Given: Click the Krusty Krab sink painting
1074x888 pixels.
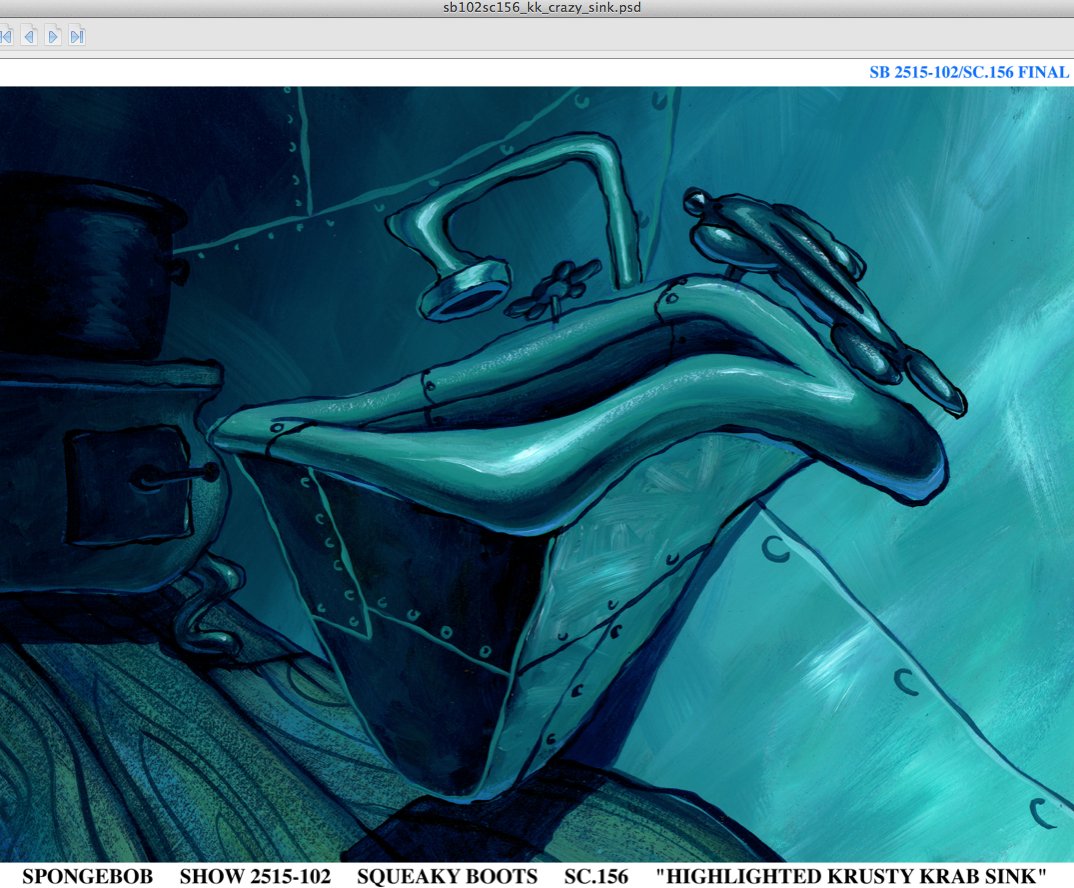Looking at the screenshot, I should 537,473.
